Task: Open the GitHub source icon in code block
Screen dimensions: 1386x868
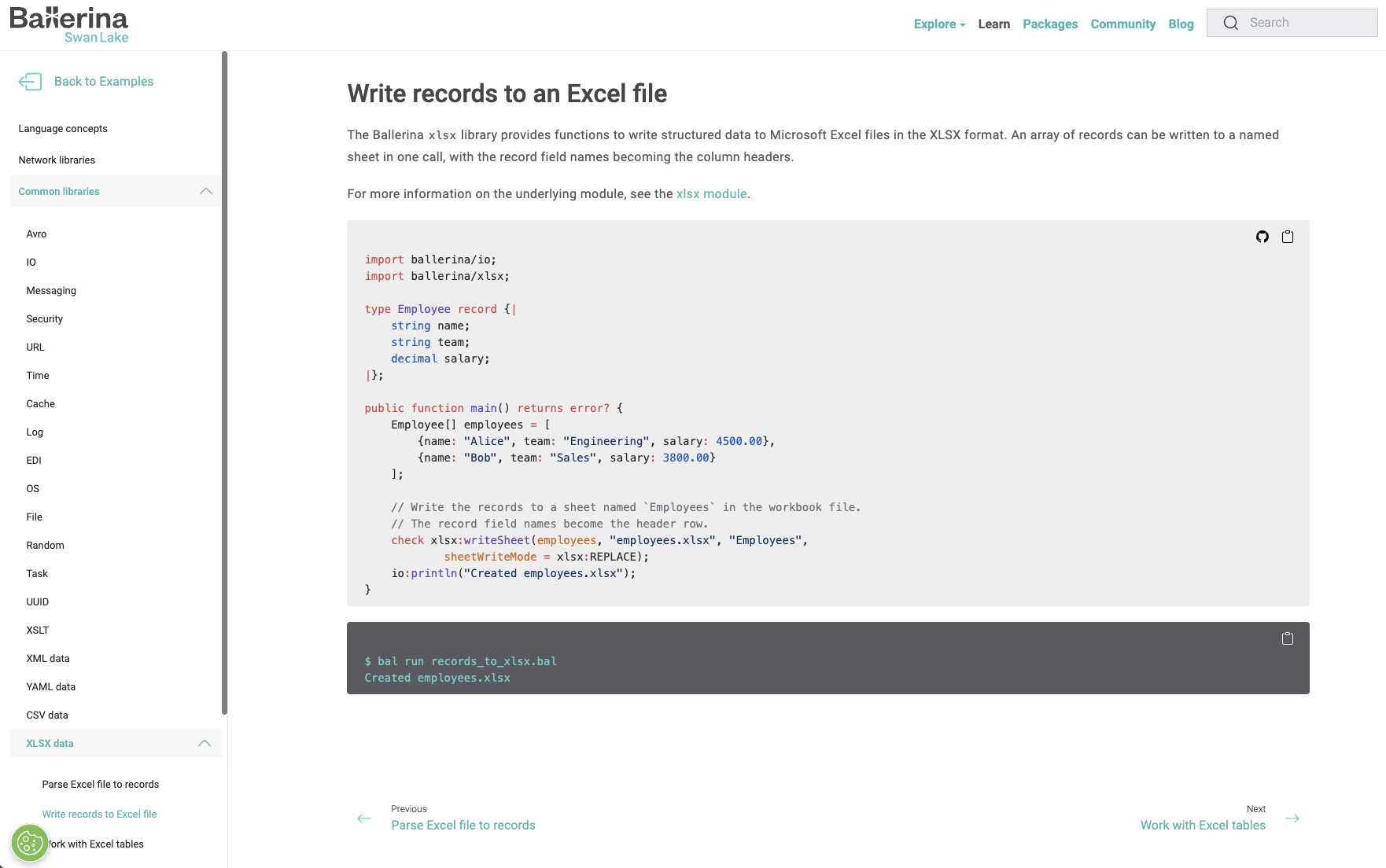Action: pos(1263,237)
